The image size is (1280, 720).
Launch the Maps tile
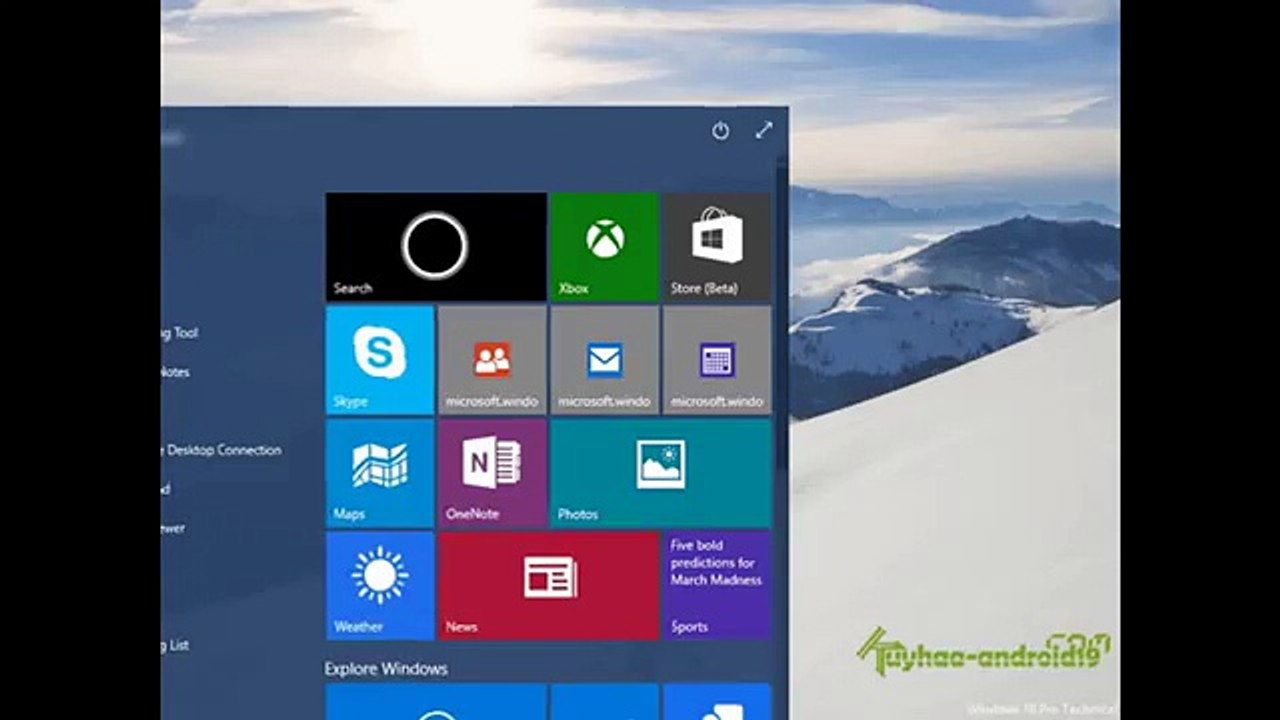[x=380, y=473]
